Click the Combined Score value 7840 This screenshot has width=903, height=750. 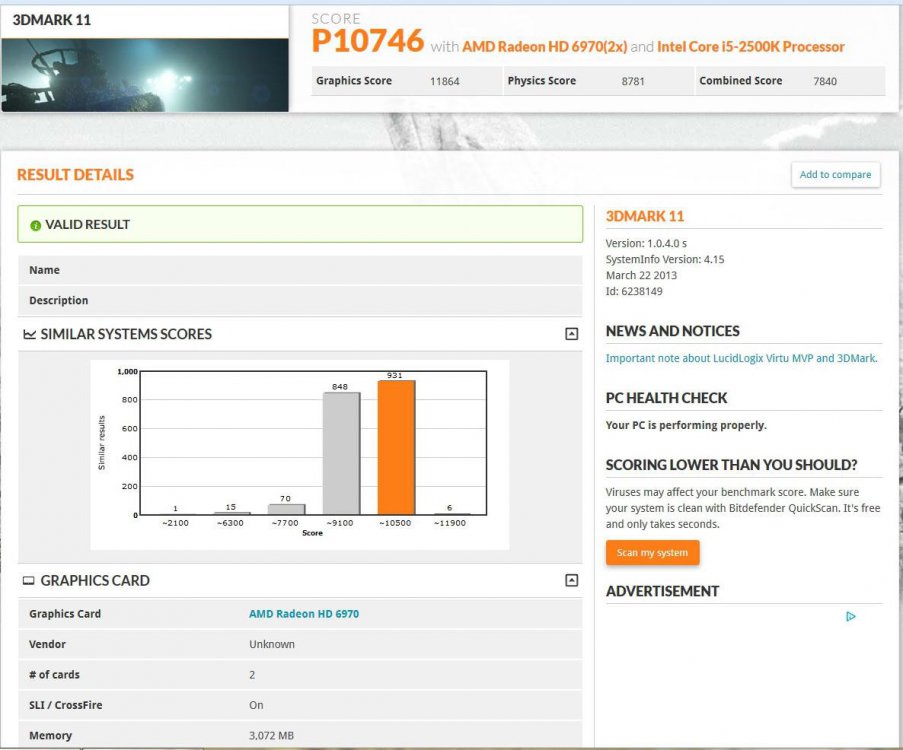point(825,81)
